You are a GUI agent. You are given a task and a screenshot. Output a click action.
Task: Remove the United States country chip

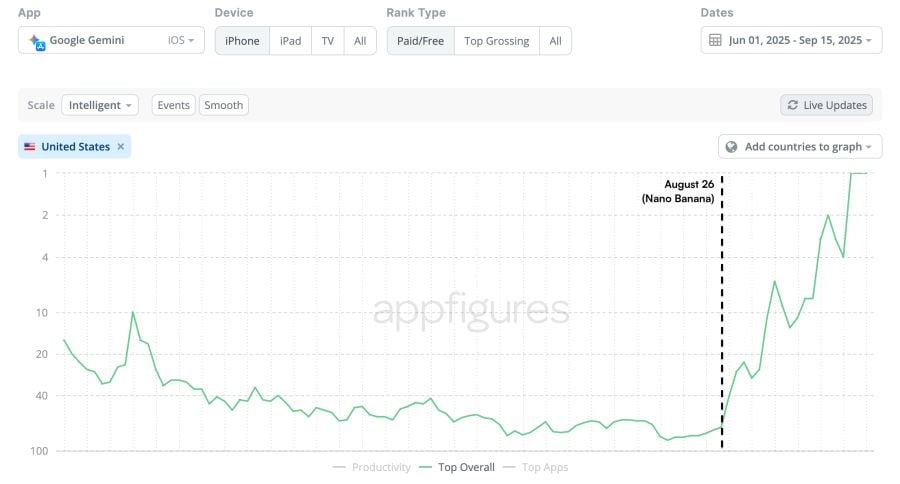coord(121,146)
